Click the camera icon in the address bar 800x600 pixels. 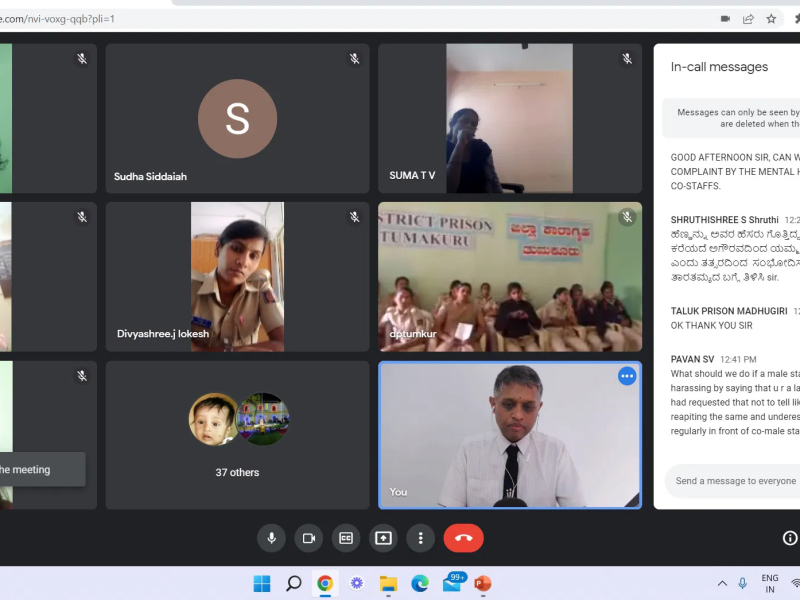(725, 19)
